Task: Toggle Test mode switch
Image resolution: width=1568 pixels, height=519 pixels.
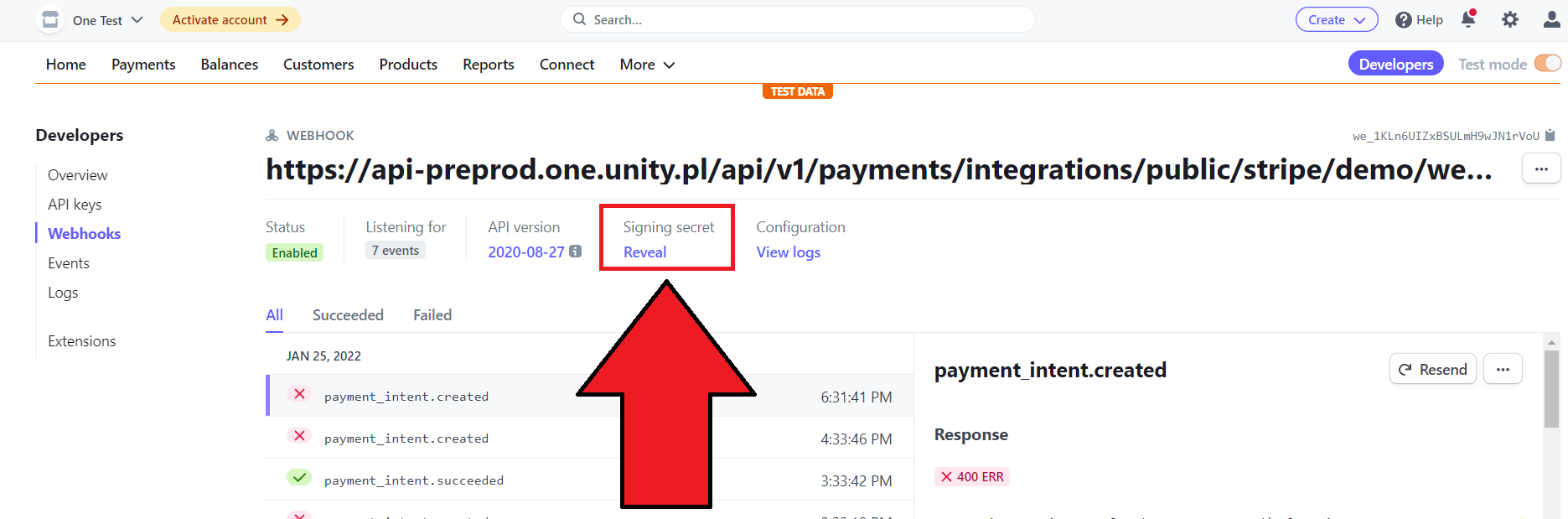Action: click(1548, 64)
